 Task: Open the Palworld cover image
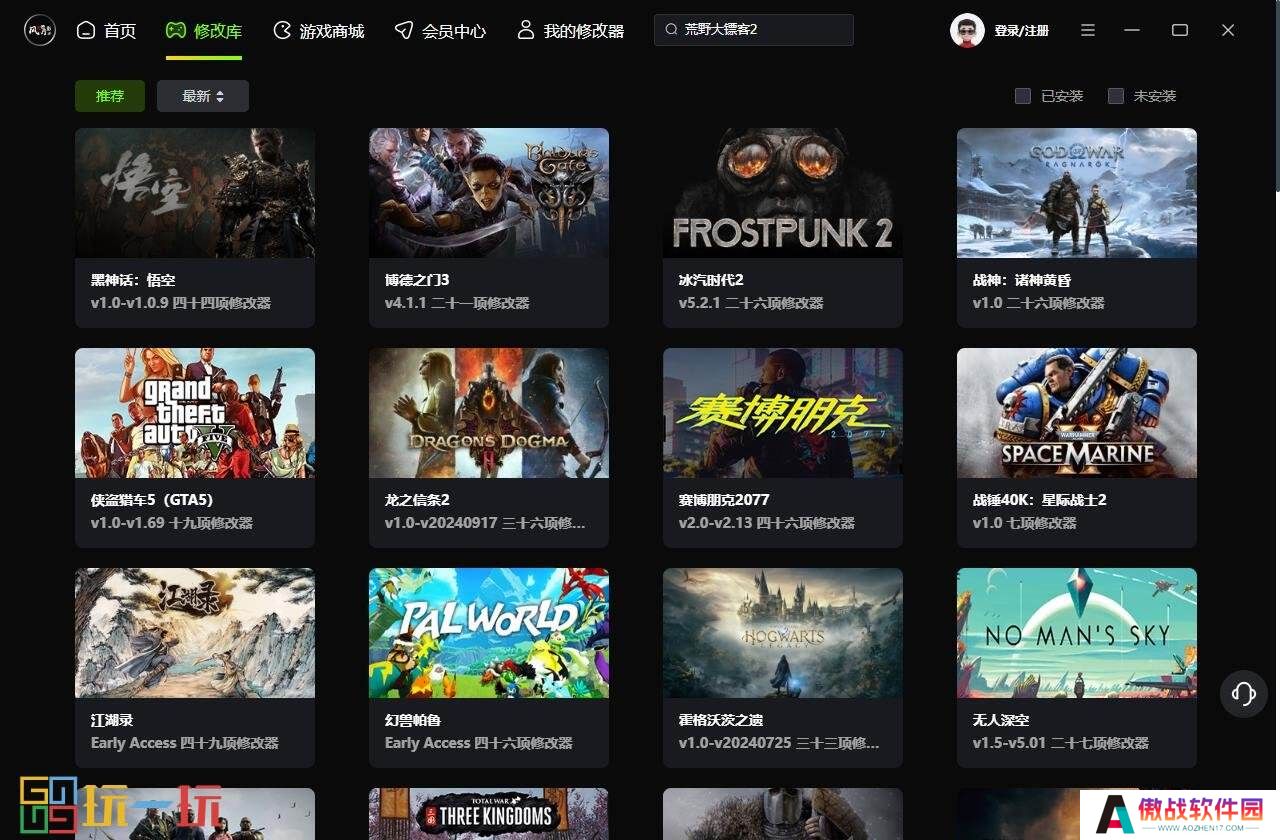[x=489, y=633]
